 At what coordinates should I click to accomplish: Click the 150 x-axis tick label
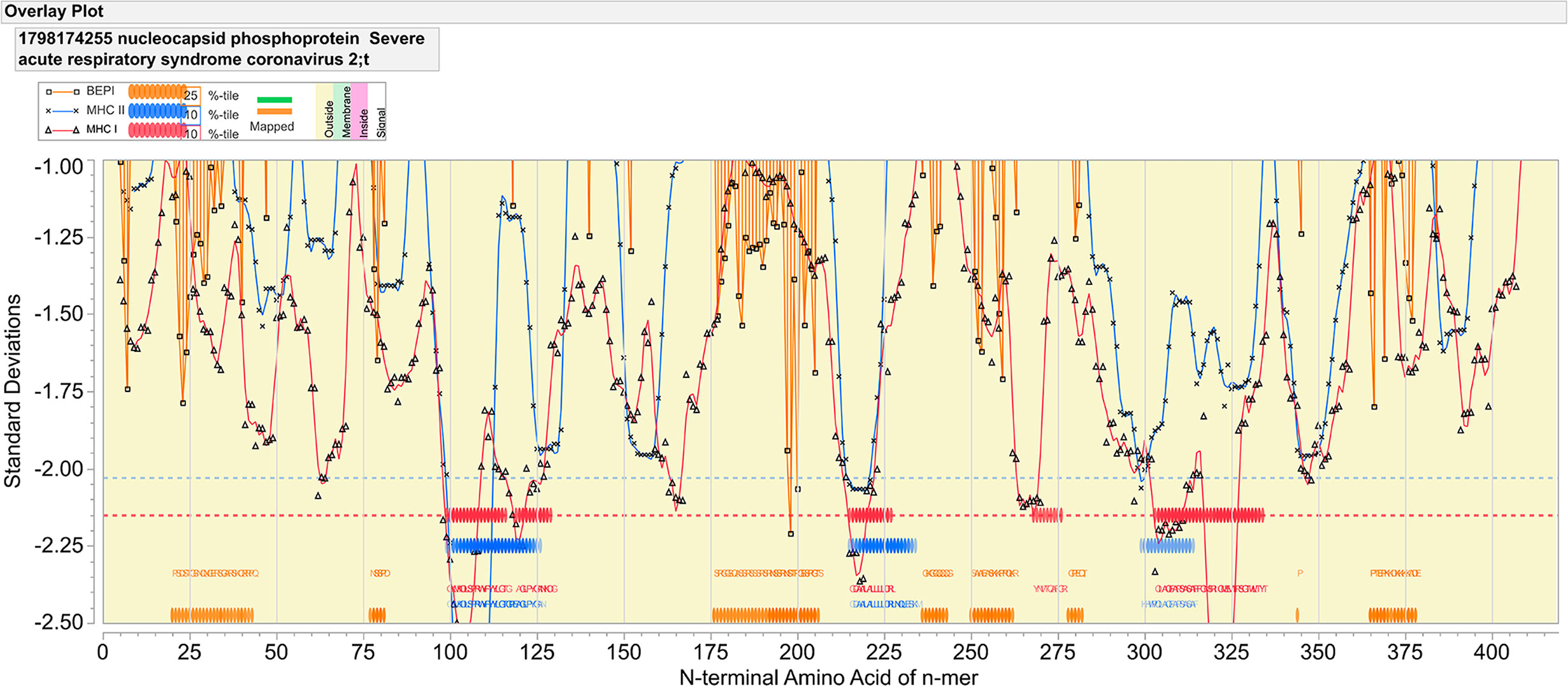[624, 652]
